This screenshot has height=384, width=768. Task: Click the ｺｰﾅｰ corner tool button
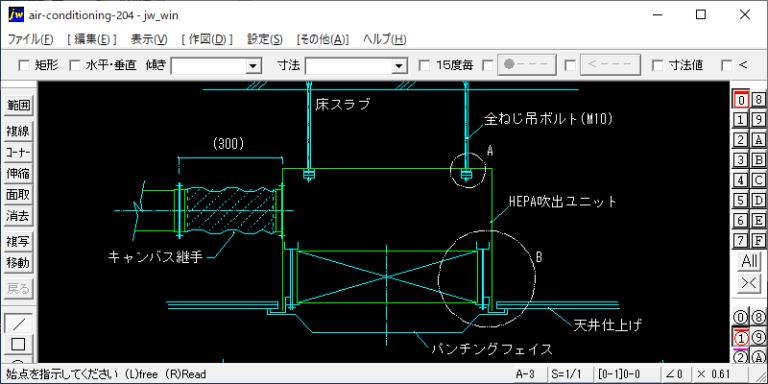(19, 152)
